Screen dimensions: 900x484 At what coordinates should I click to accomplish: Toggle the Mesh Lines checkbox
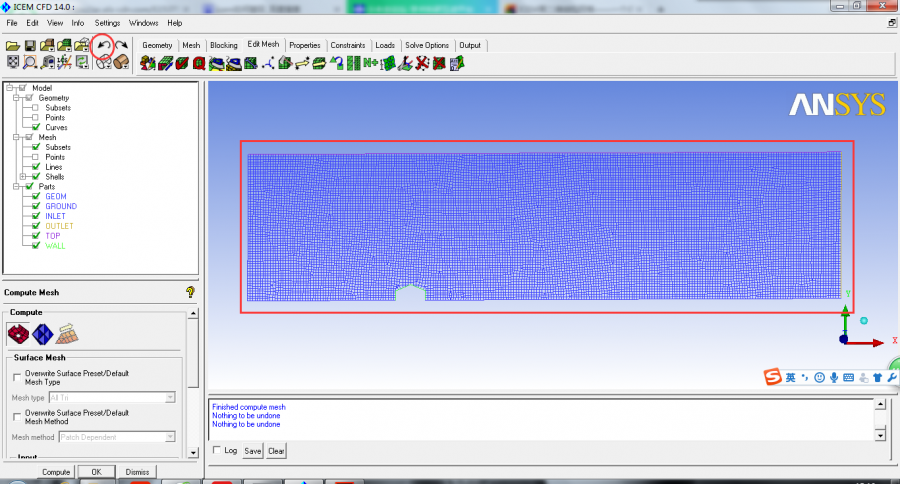click(x=36, y=167)
